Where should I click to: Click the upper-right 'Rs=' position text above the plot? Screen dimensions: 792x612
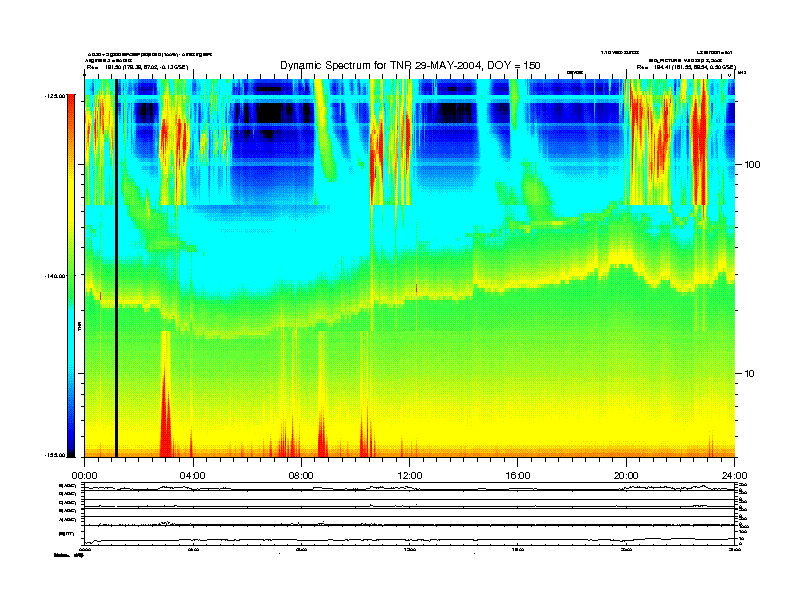(x=686, y=67)
